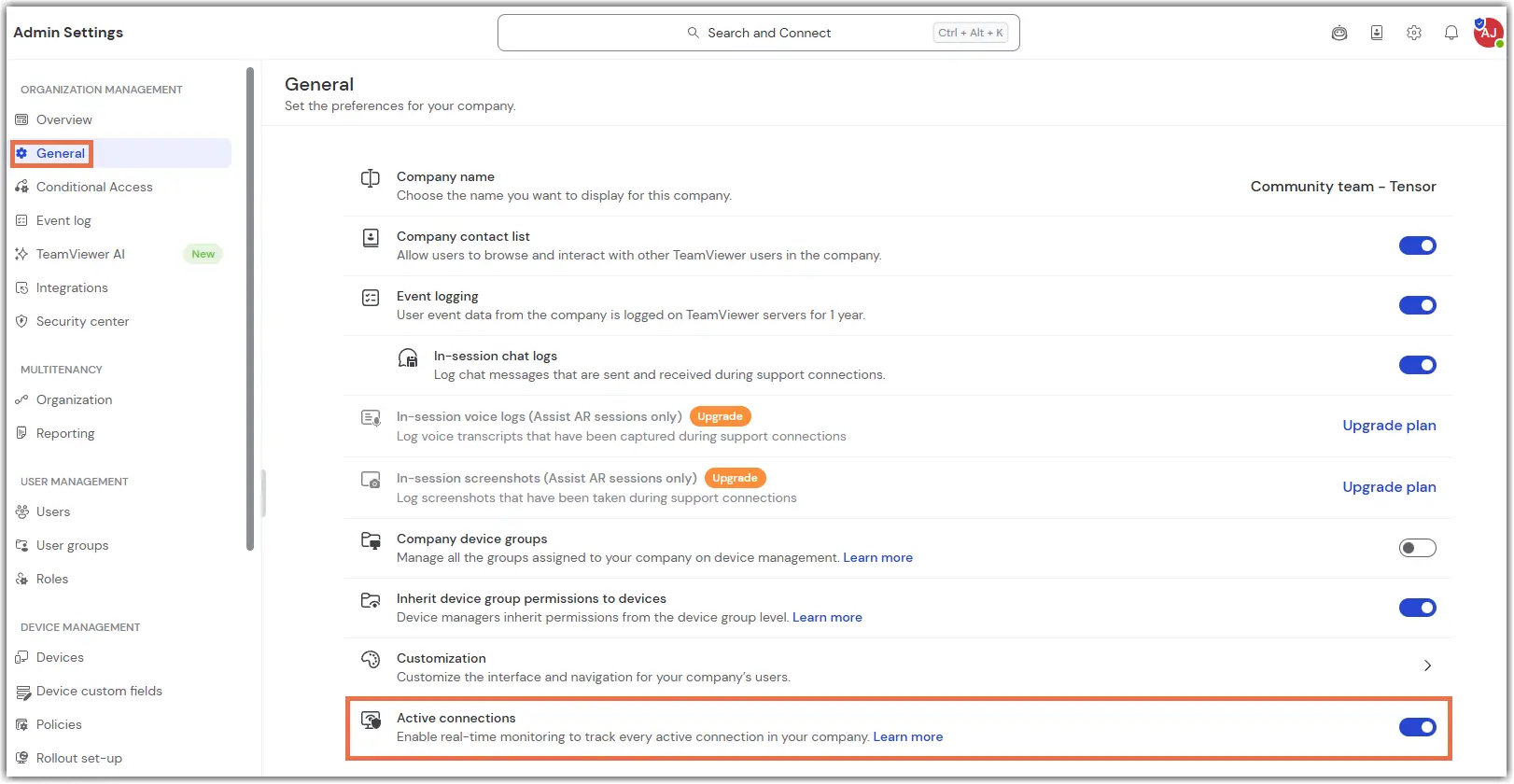Click the TeamViewer AI sparkle icon
1514x784 pixels.
21,254
